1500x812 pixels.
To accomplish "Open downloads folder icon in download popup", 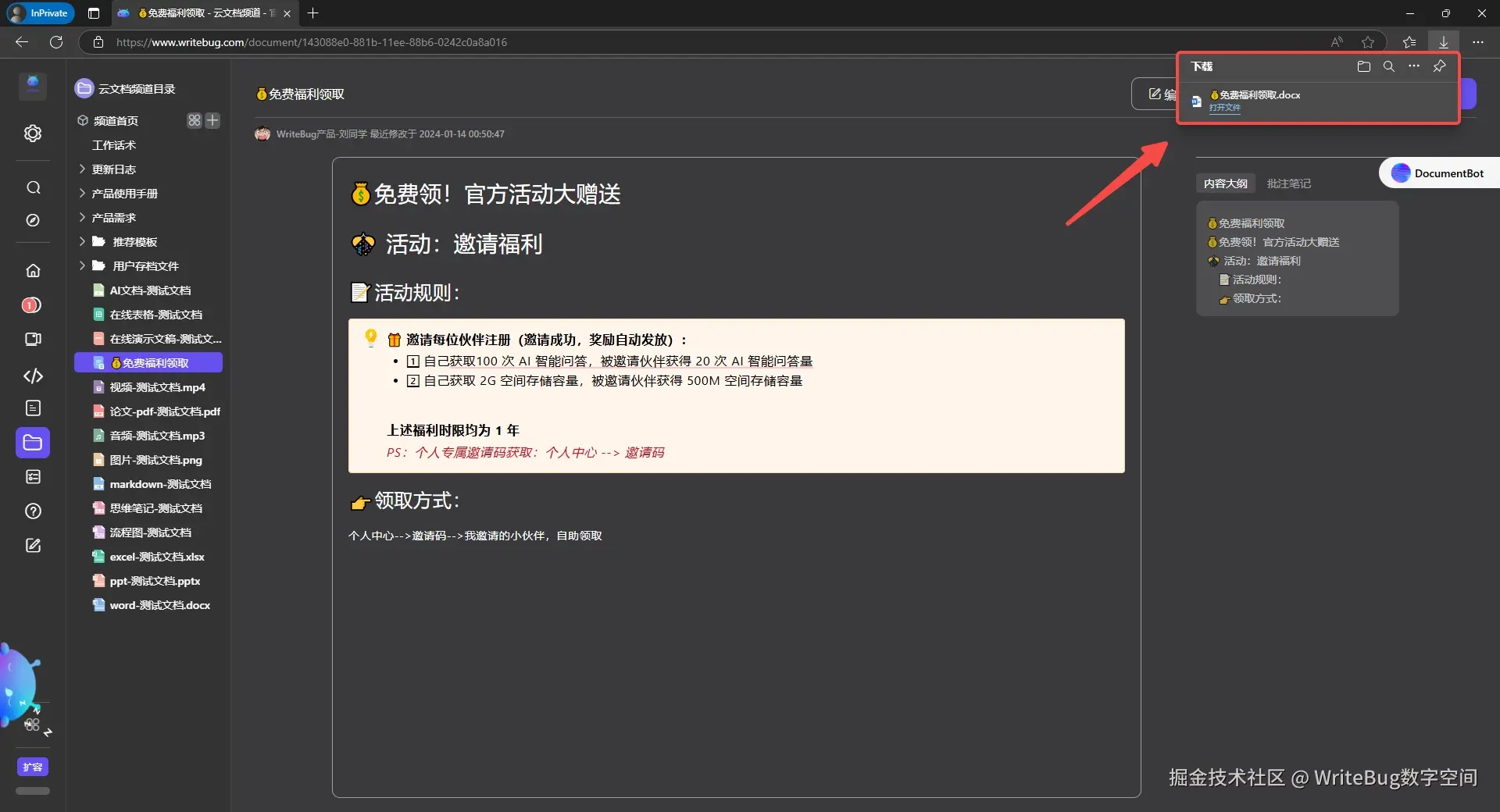I will point(1363,66).
